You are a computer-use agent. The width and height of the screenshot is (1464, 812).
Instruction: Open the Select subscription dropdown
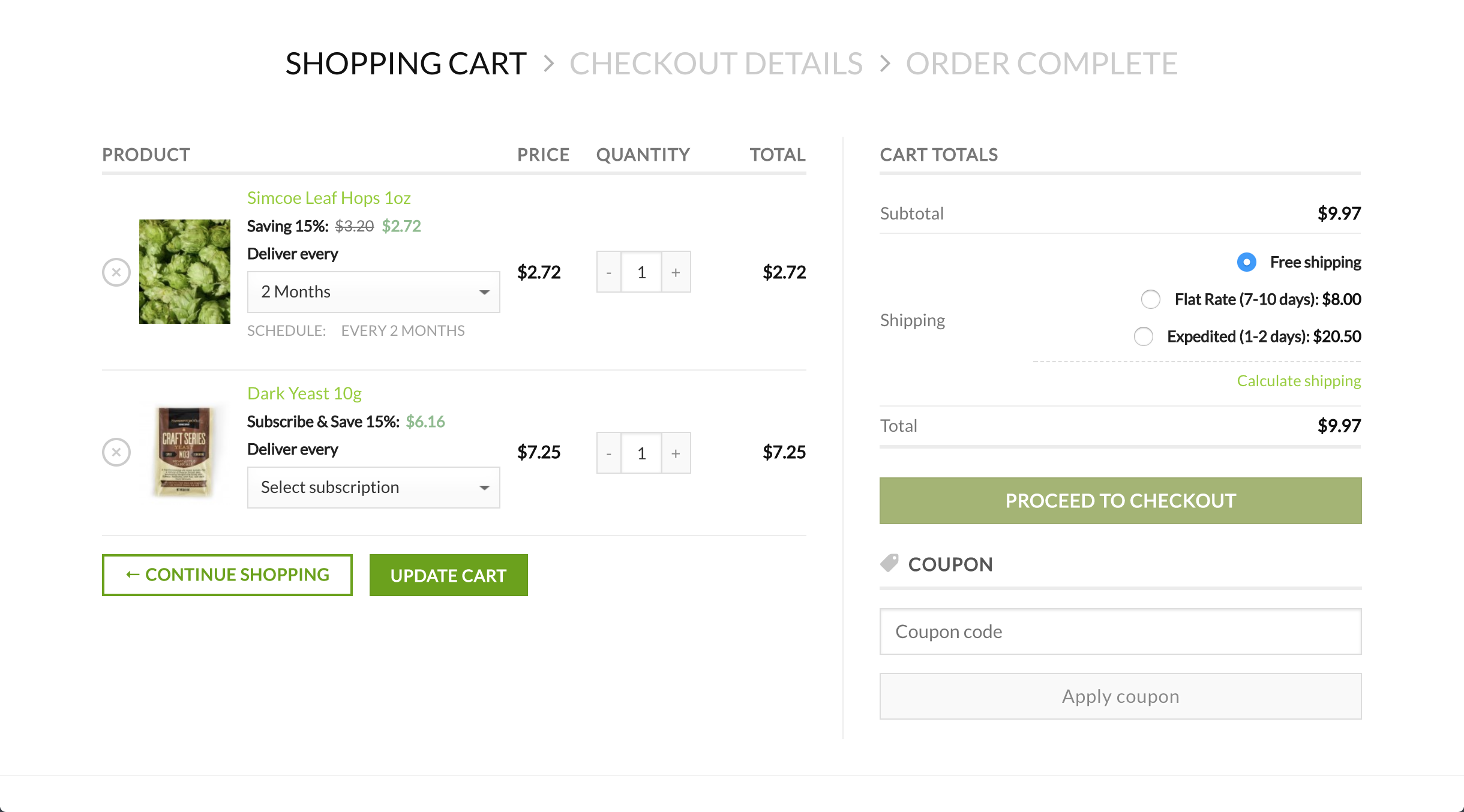(373, 487)
